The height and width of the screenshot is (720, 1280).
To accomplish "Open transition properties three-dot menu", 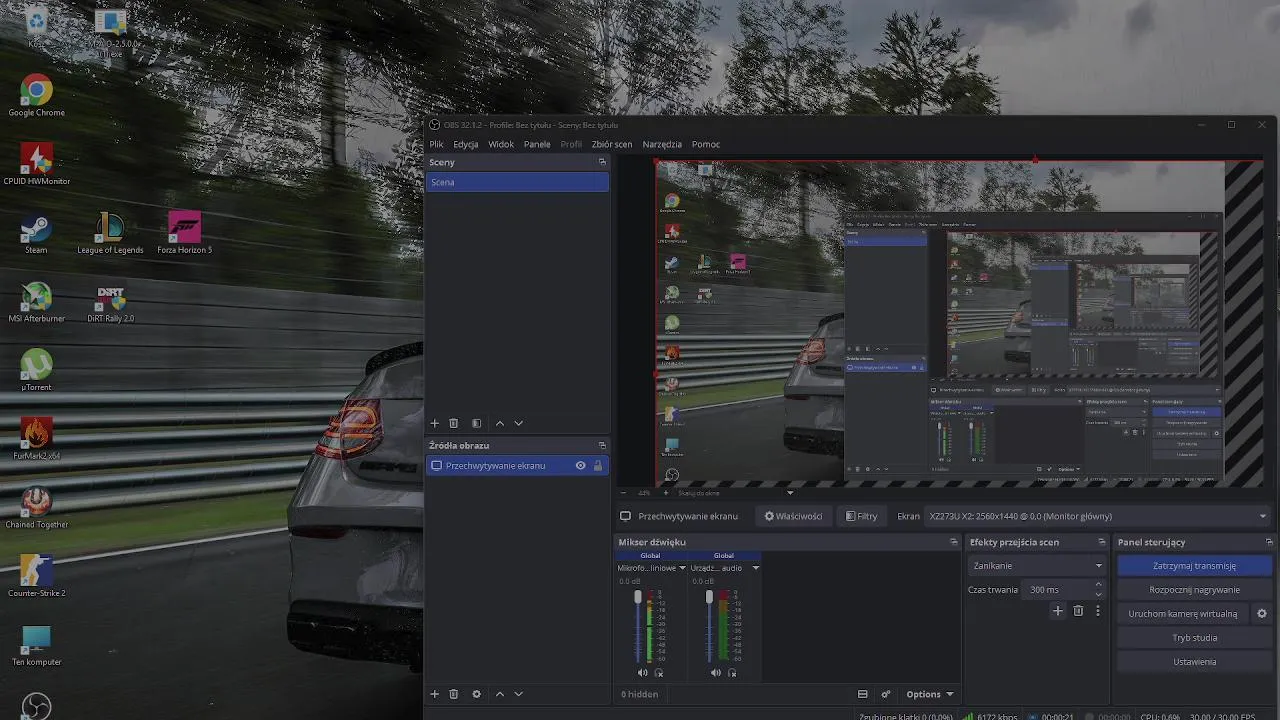I will coord(1097,611).
